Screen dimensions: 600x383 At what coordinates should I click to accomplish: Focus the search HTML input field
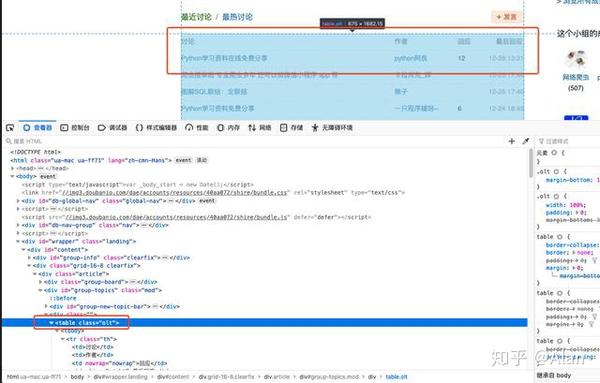tap(253, 141)
